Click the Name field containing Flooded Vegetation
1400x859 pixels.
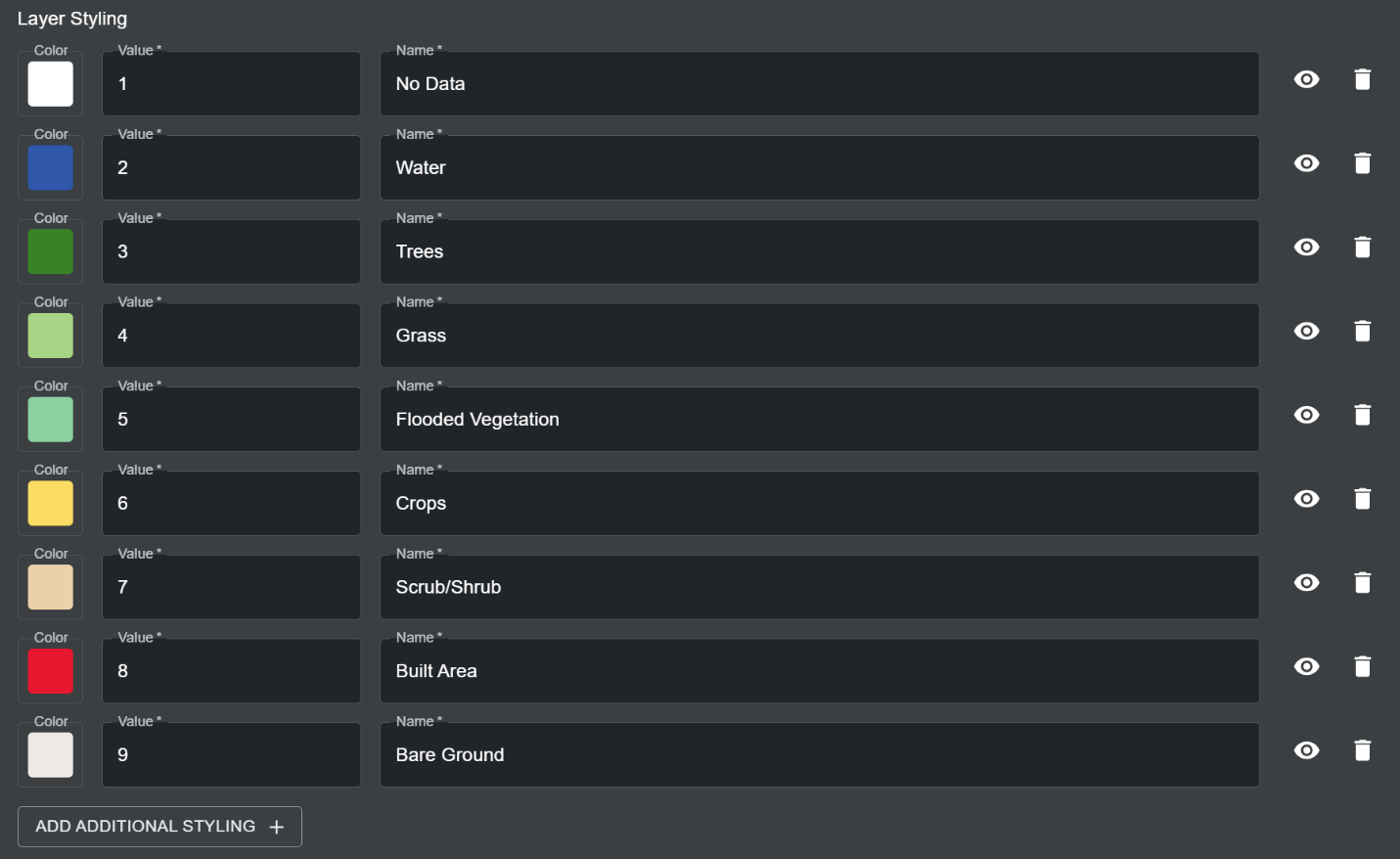pos(819,420)
